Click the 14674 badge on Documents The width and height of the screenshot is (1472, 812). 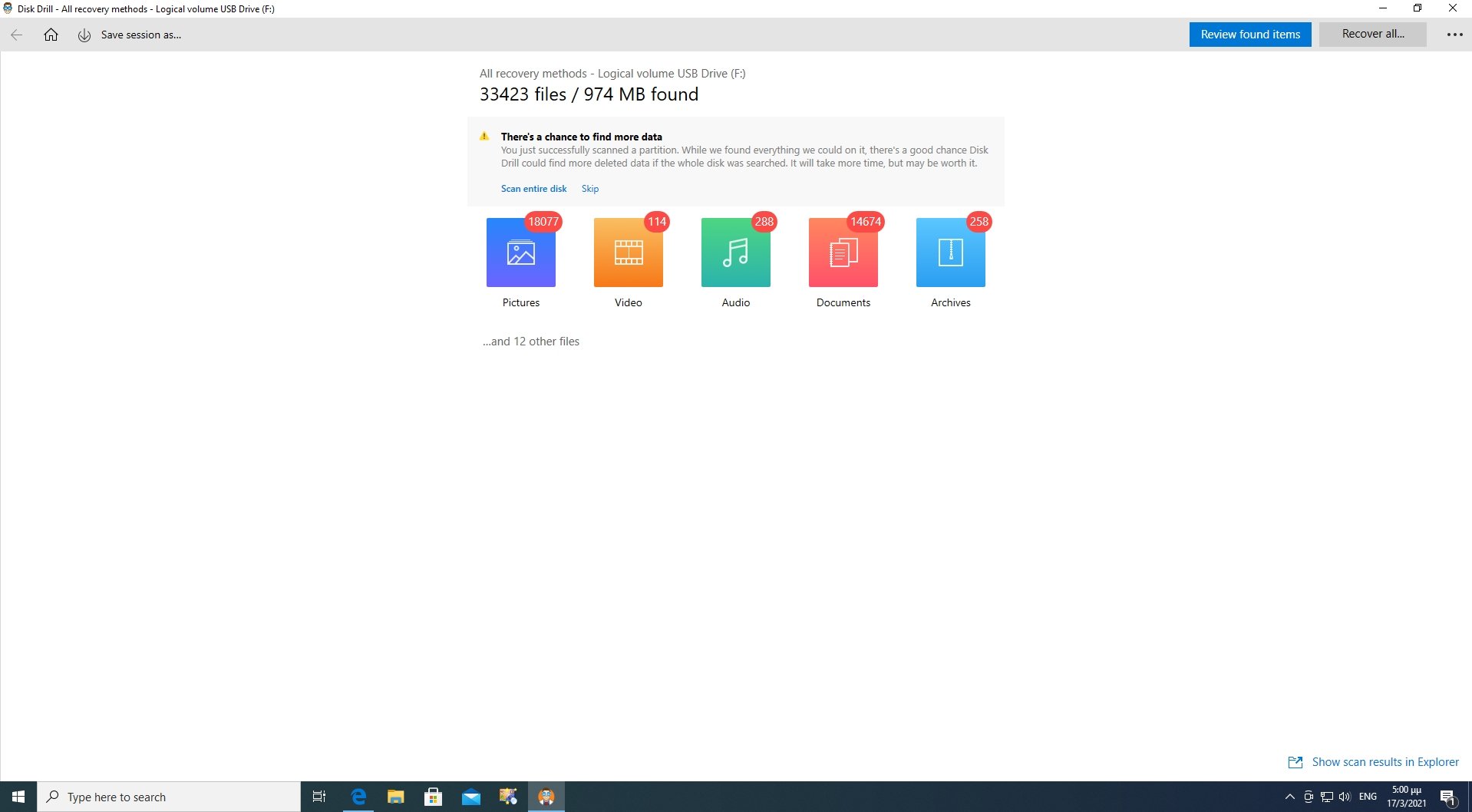pos(866,222)
